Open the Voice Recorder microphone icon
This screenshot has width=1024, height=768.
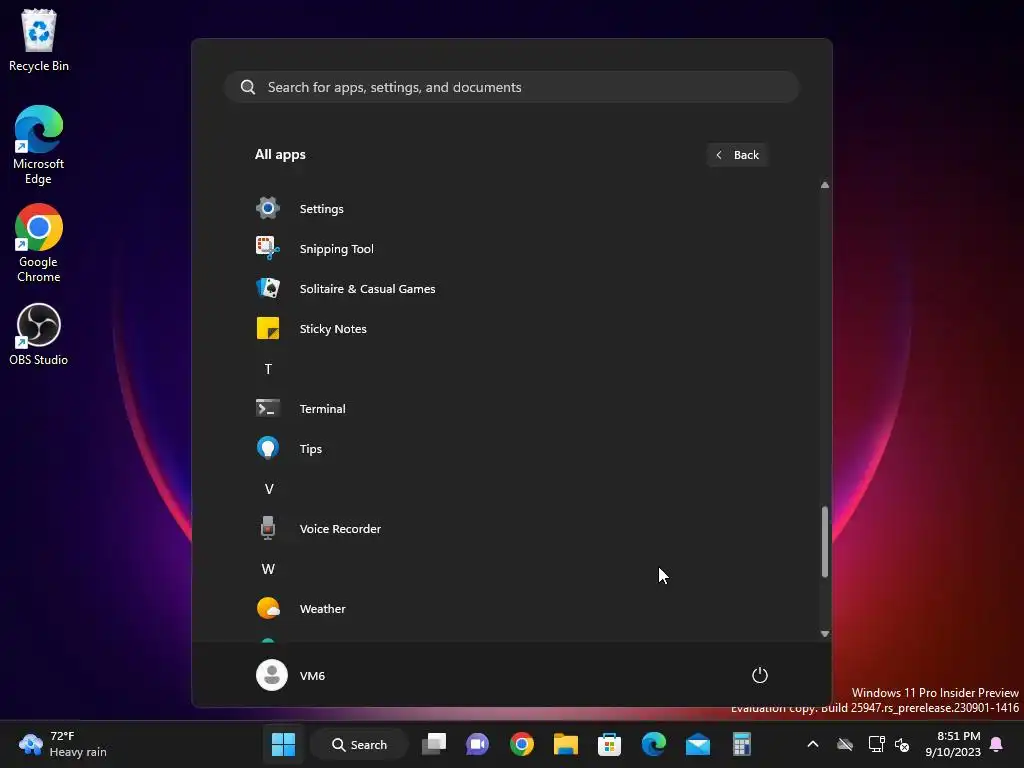click(268, 528)
